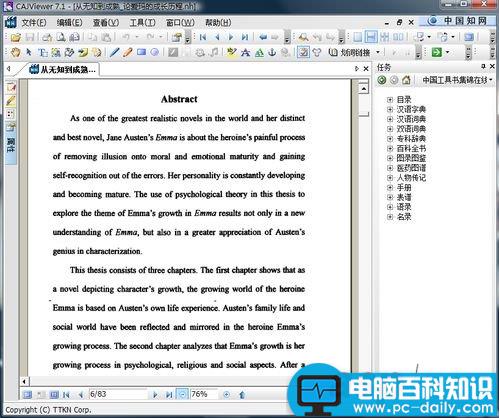Go to last page using top toolbar
This screenshot has height=418, width=499.
coord(245,37)
